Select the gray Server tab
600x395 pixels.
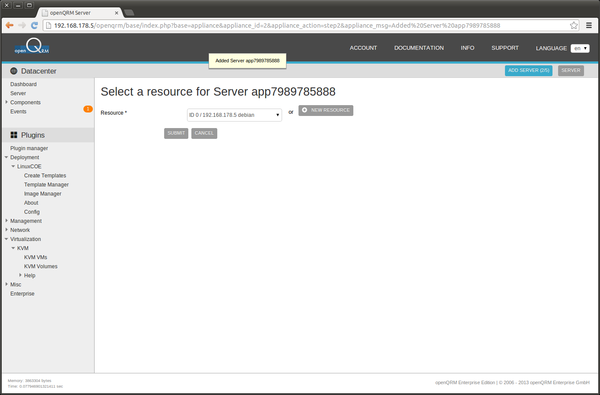(571, 70)
